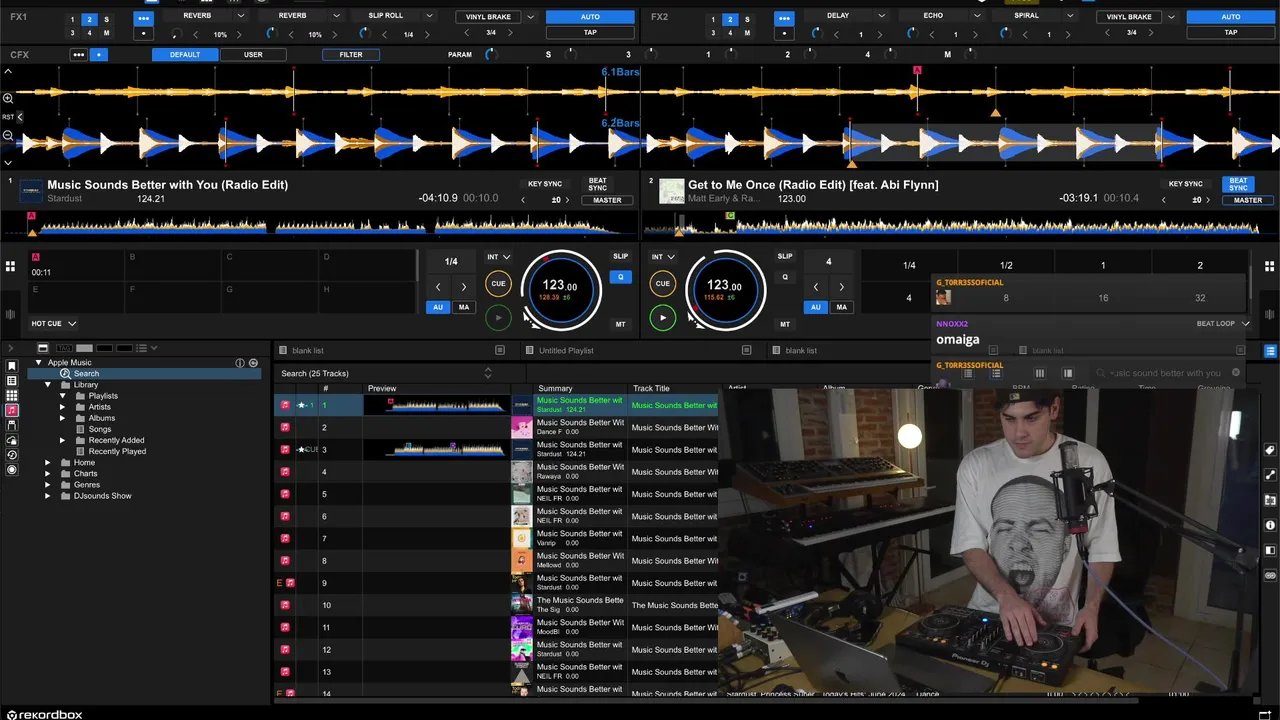Screen dimensions: 1280x720
Task: Click the deck 1 master tempo MT button
Action: pos(620,324)
